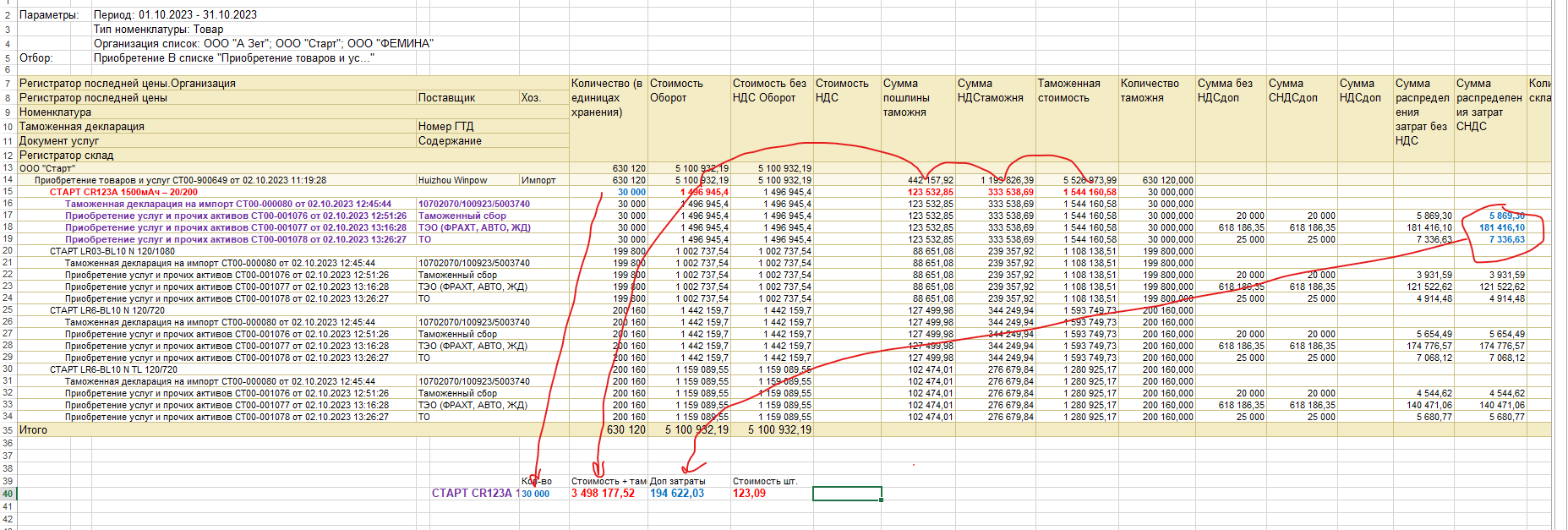Select the СТАРТ LR03-BL10 N 120/1080 item row

click(x=112, y=251)
